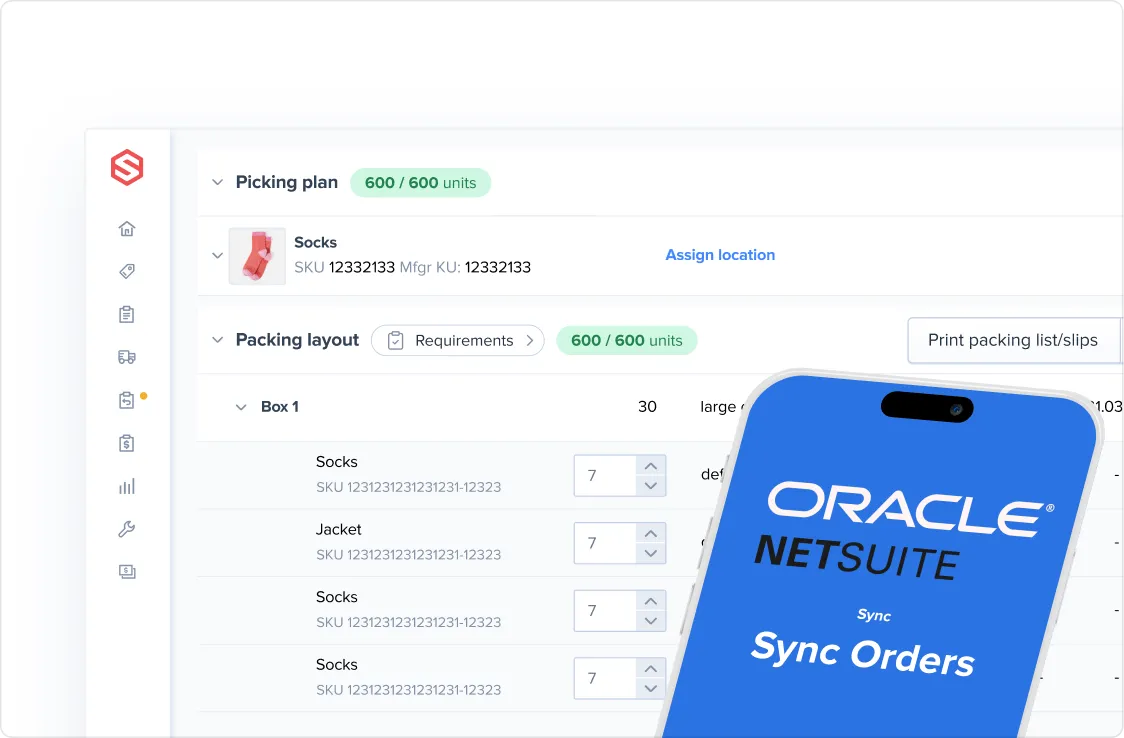
Task: Open the Requirements panel
Action: [x=457, y=340]
